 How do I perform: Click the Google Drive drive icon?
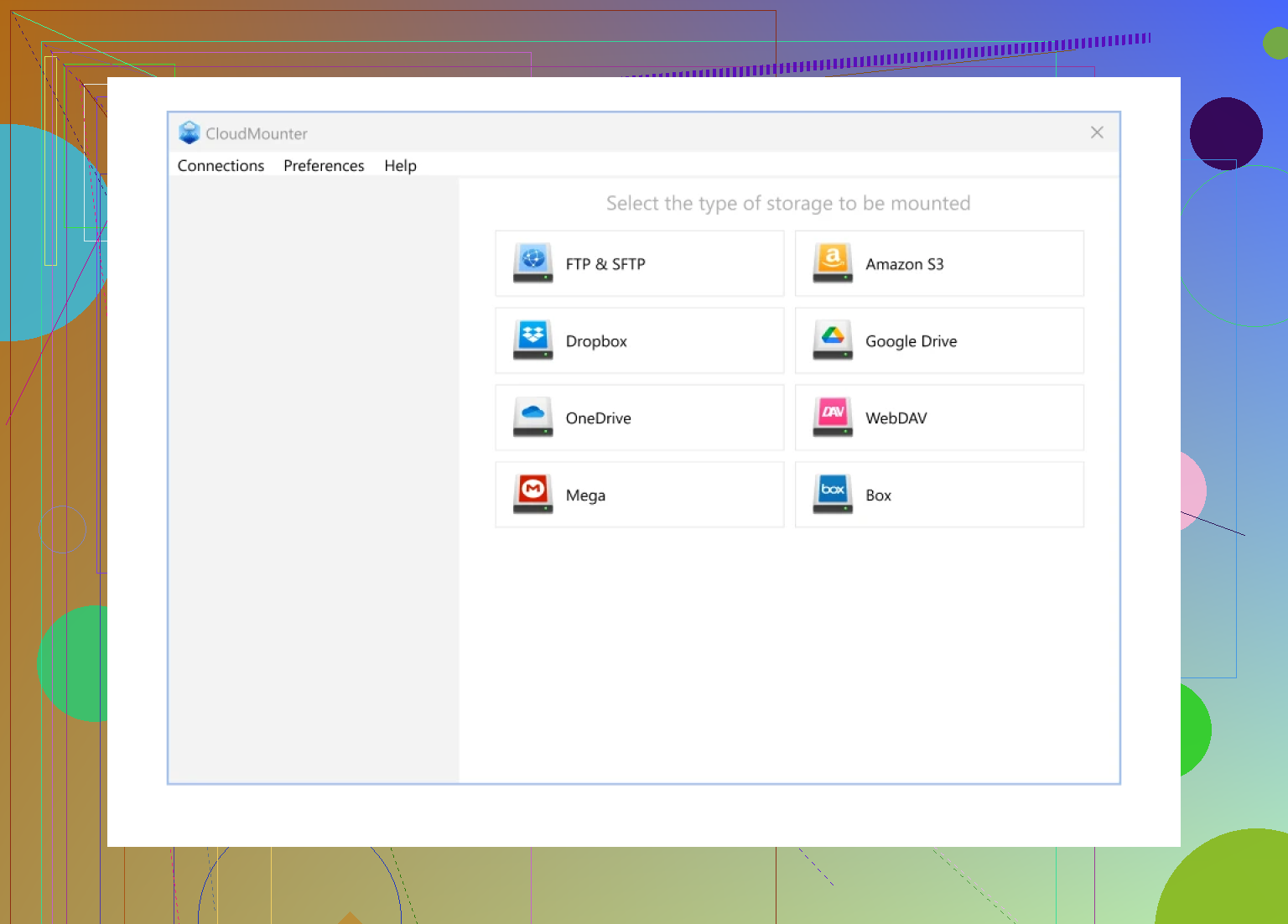tap(833, 340)
